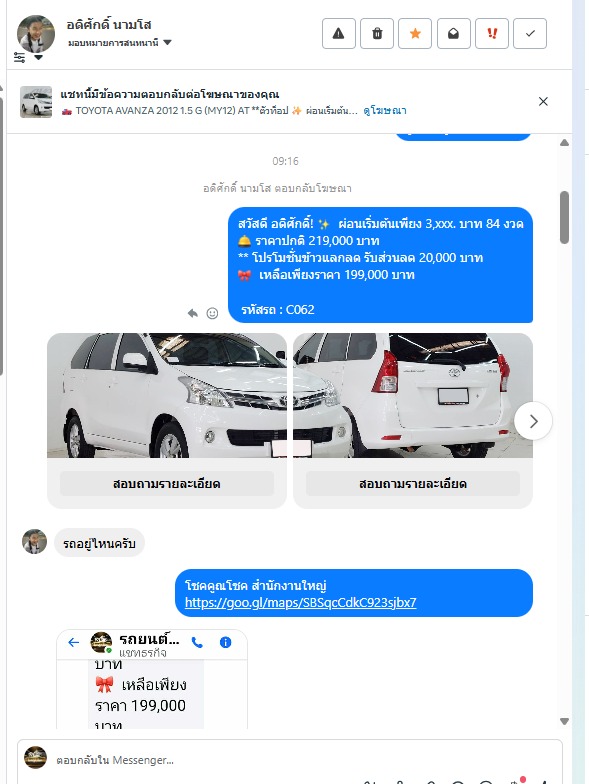Viewport: 589px width, 784px height.
Task: Open the view ad link in banner
Action: pyautogui.click(x=384, y=110)
